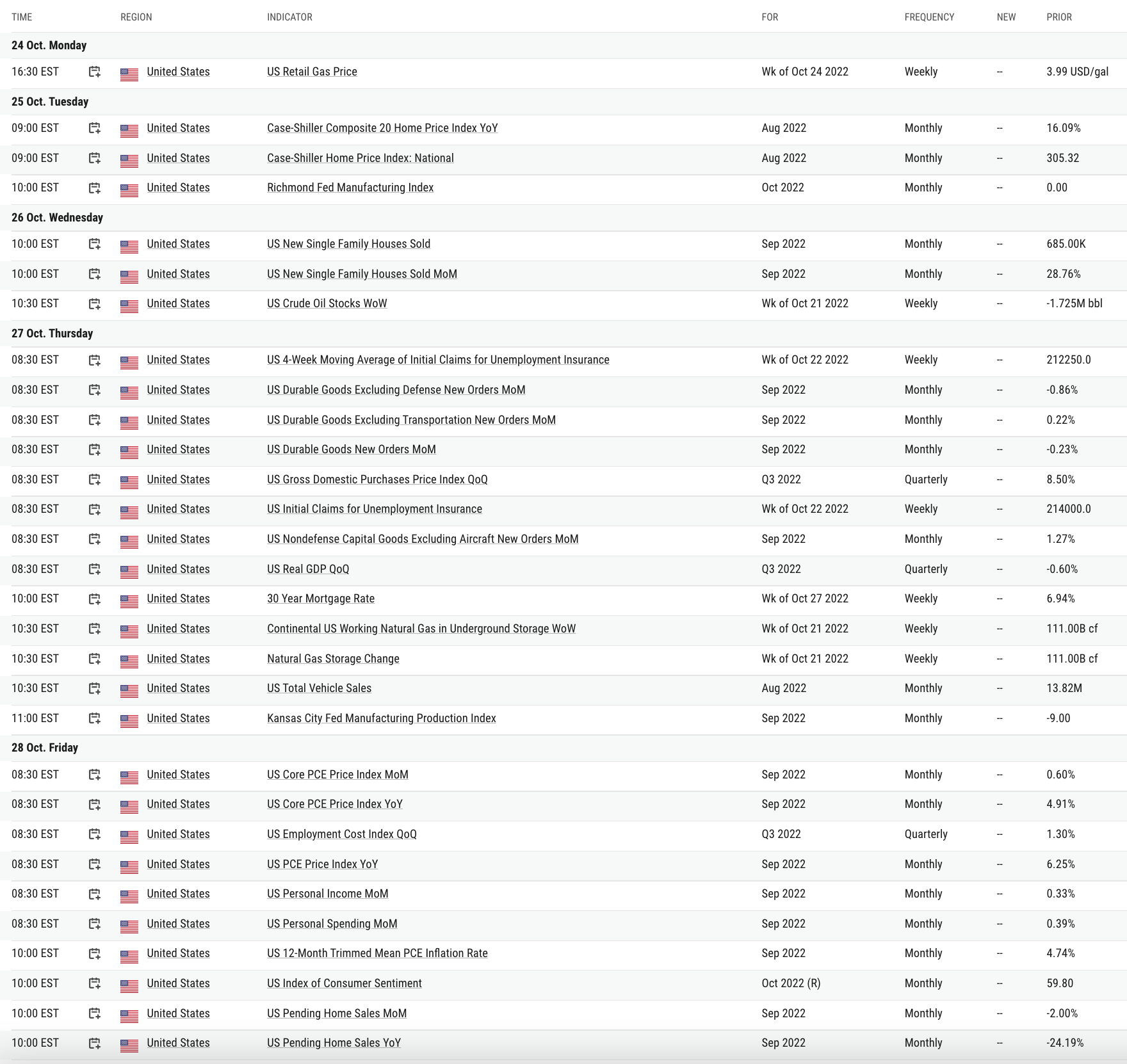Click calendar icon for US Pending Home Sales YoY
Image resolution: width=1127 pixels, height=1064 pixels.
click(94, 1044)
